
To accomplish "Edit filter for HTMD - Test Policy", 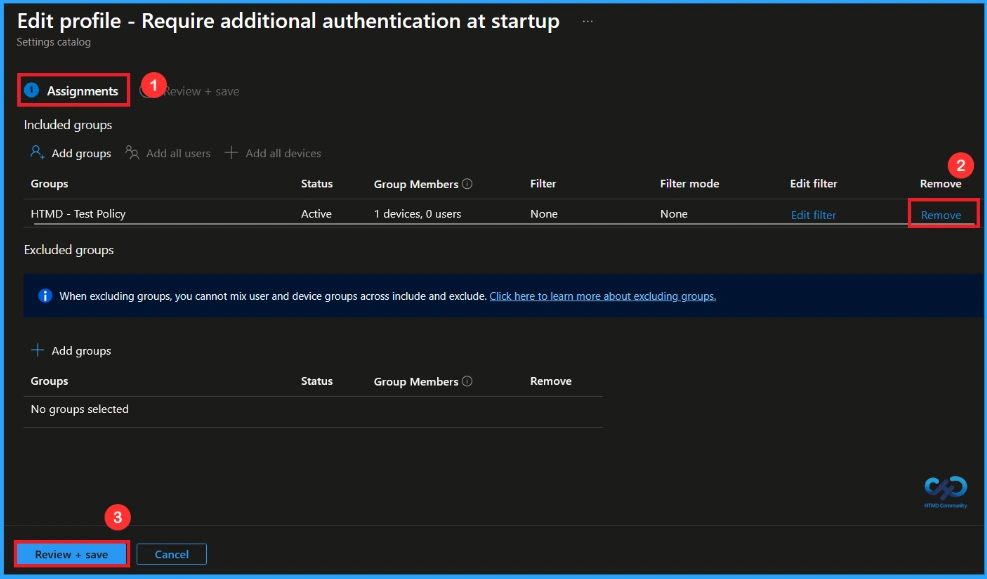I will (x=812, y=214).
